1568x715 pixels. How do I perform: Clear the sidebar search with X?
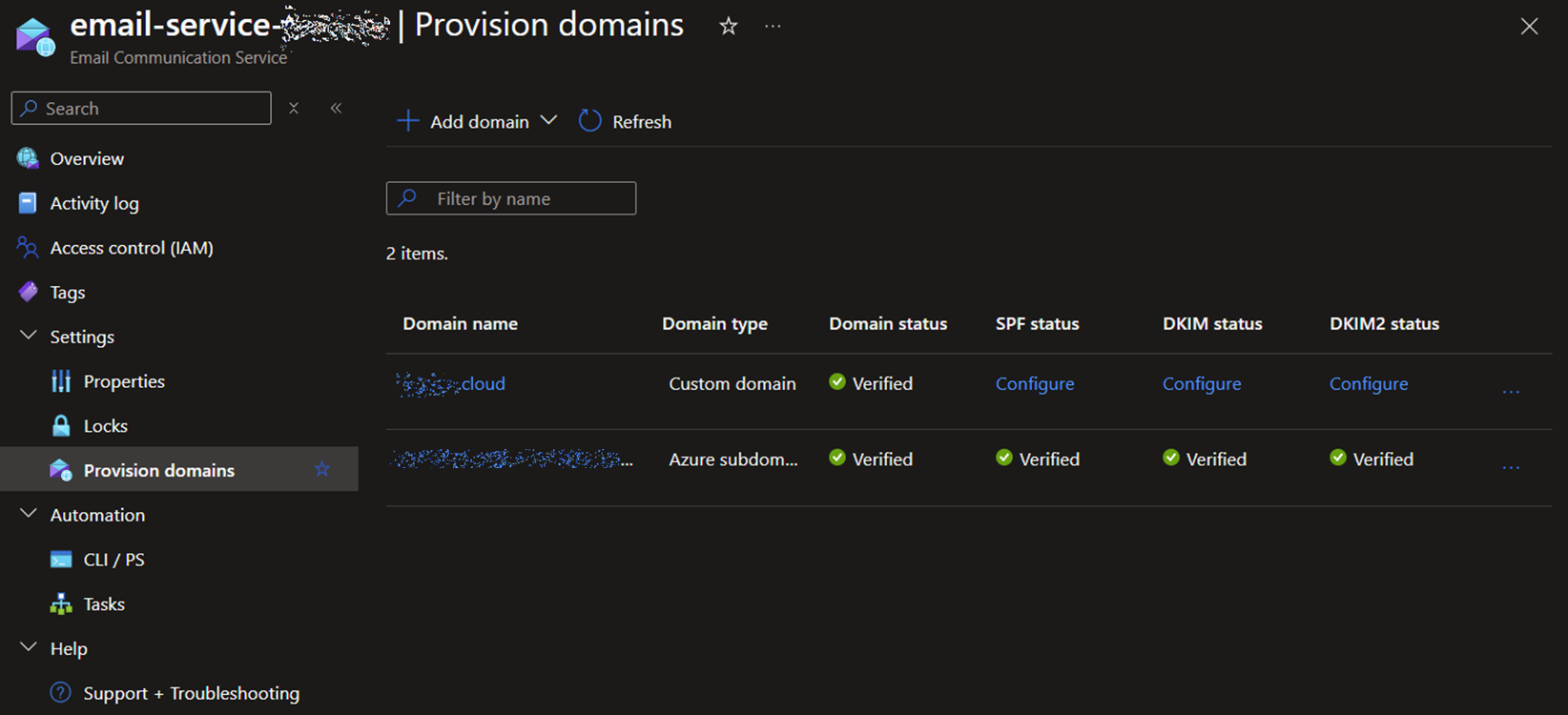[294, 108]
